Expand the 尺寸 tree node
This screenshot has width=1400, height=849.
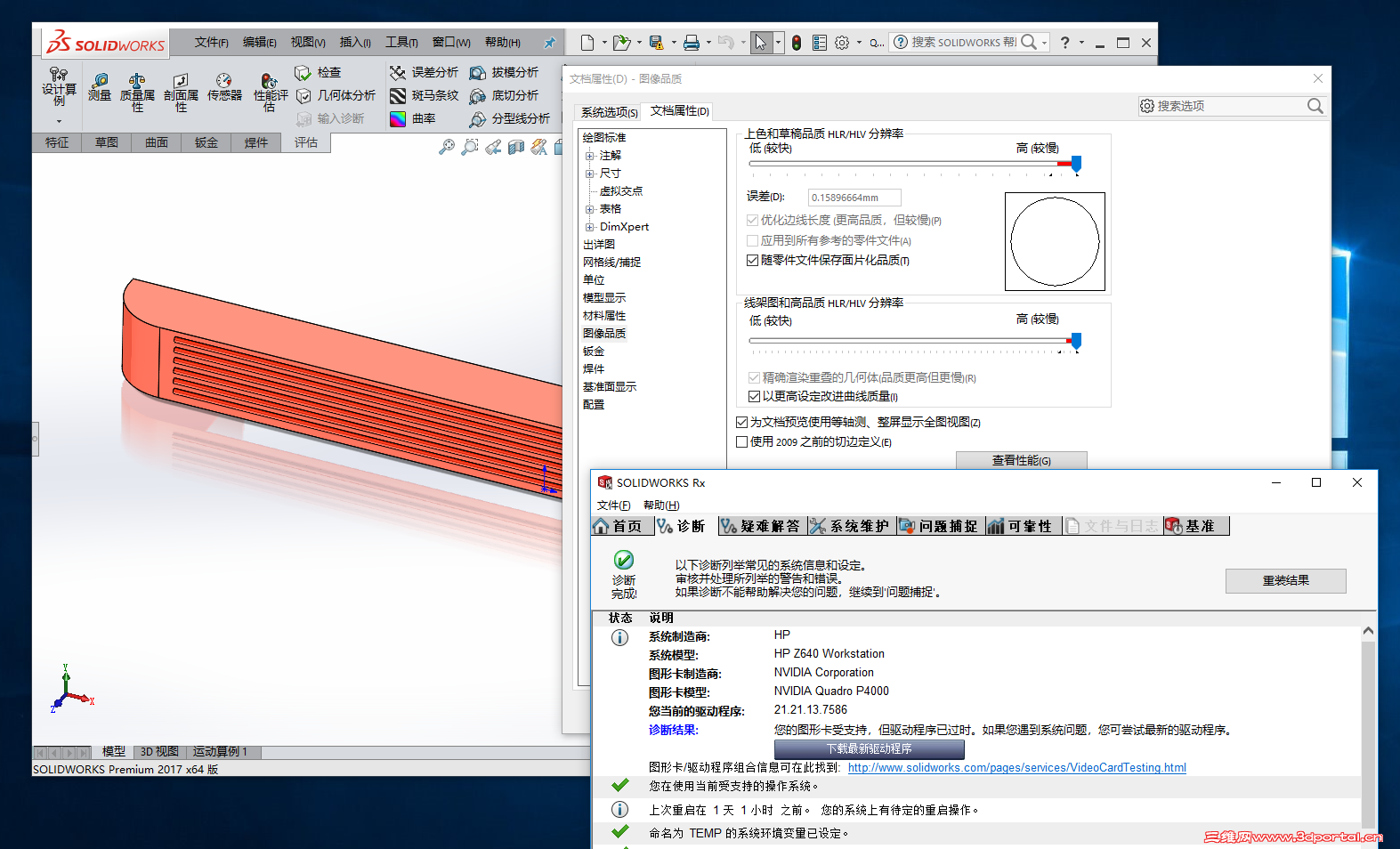pyautogui.click(x=590, y=174)
